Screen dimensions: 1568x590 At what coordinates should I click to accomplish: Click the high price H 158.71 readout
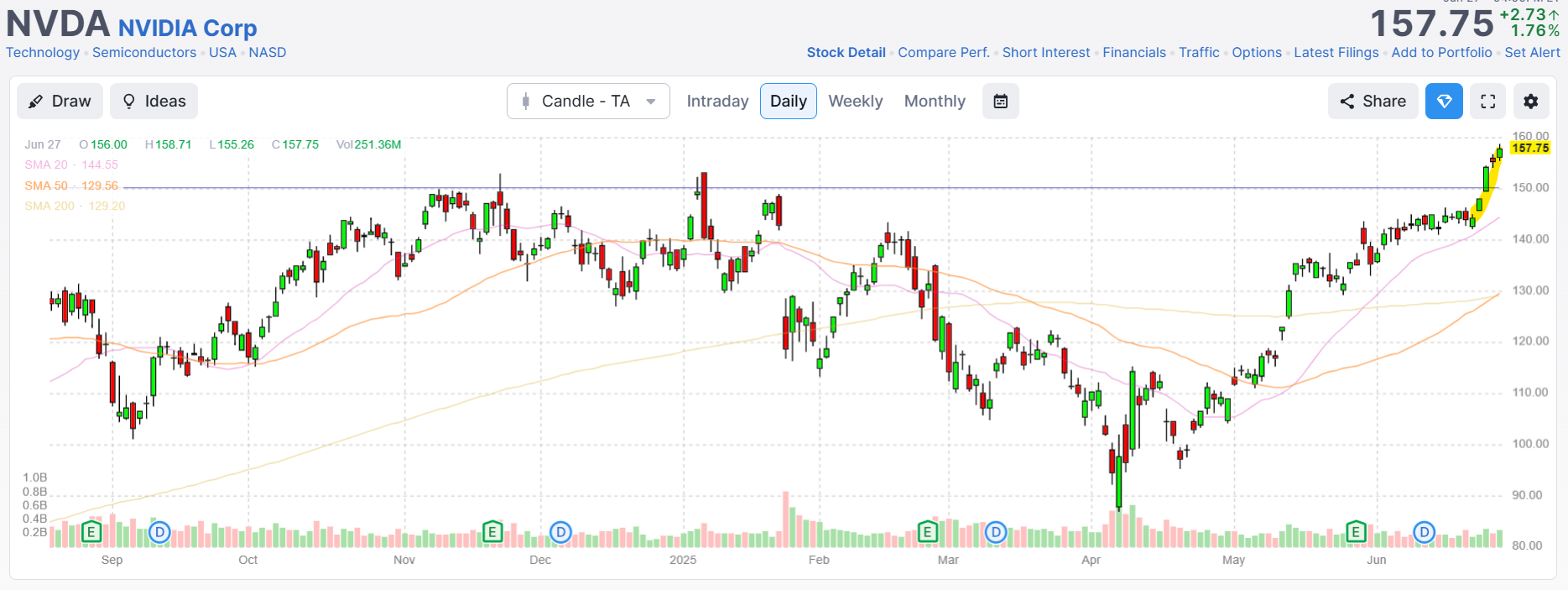(x=169, y=144)
